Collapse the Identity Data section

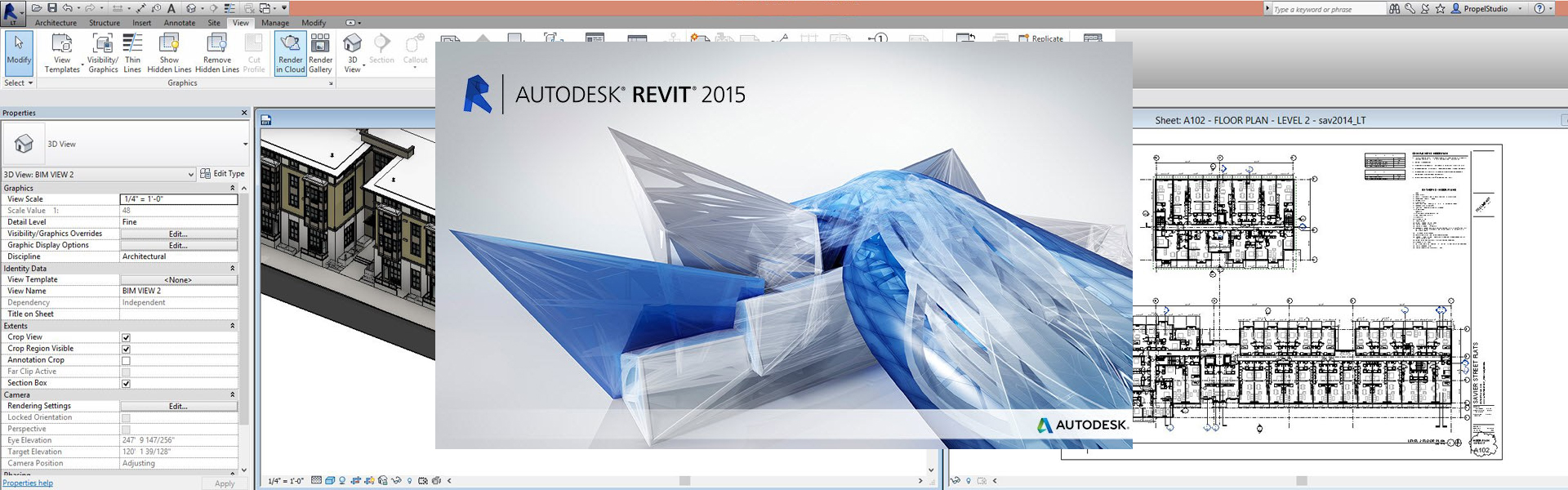(x=232, y=268)
